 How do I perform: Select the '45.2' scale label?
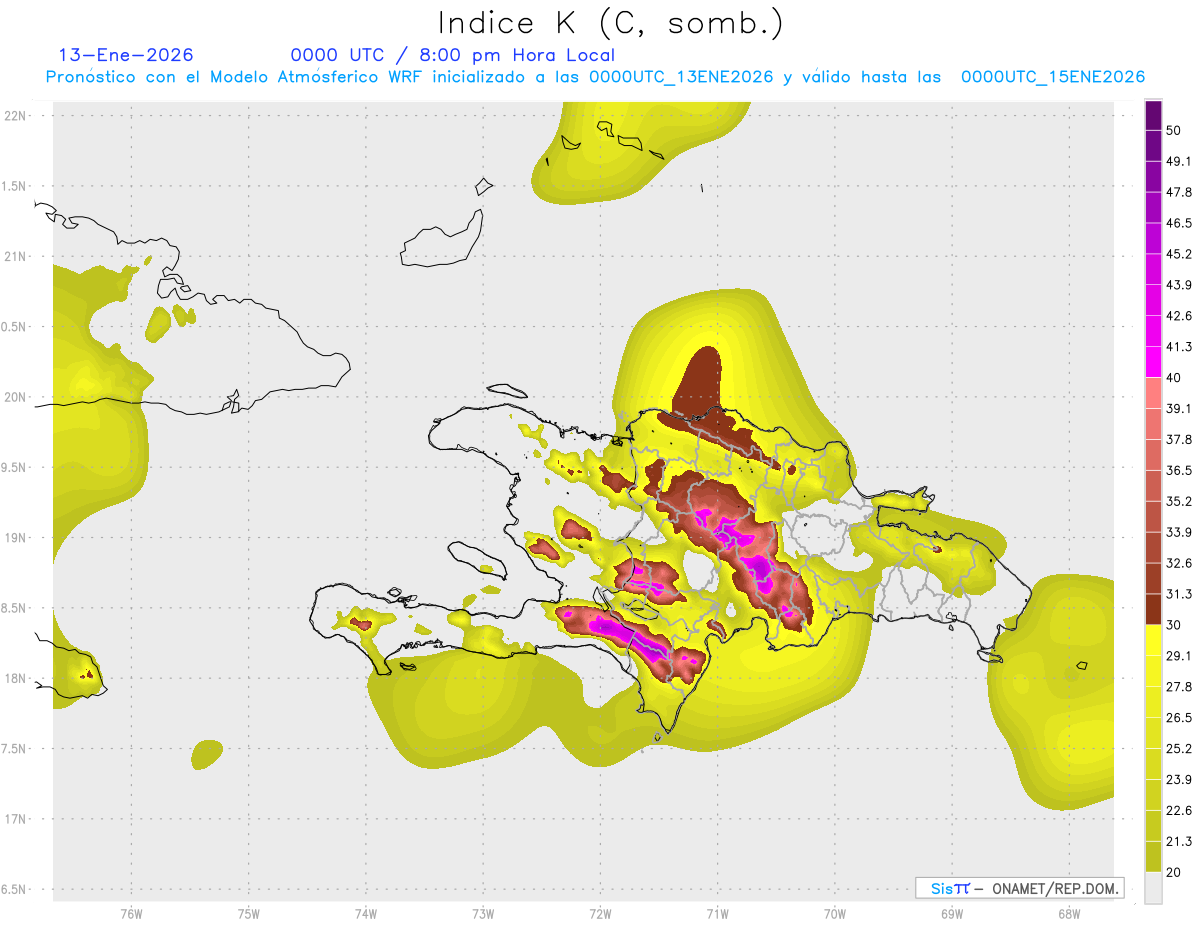pos(1179,254)
